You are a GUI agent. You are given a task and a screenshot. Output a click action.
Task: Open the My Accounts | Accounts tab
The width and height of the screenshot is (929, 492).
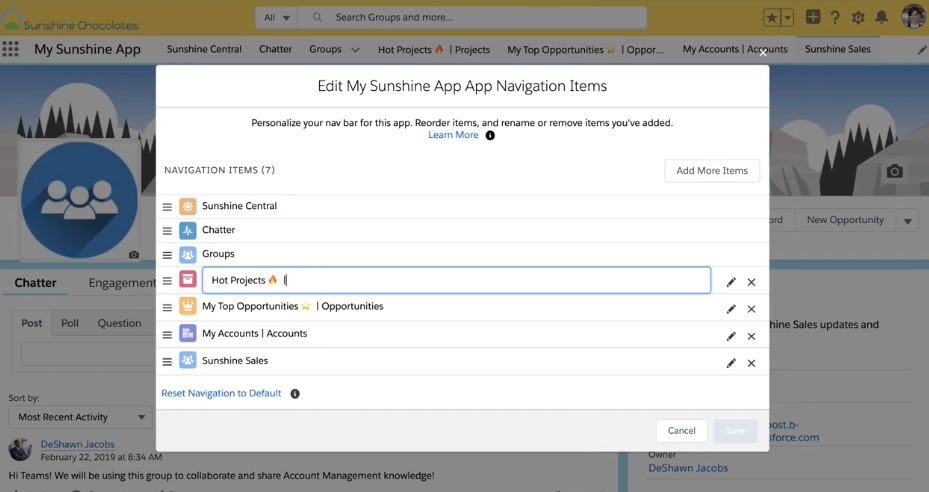tap(735, 49)
